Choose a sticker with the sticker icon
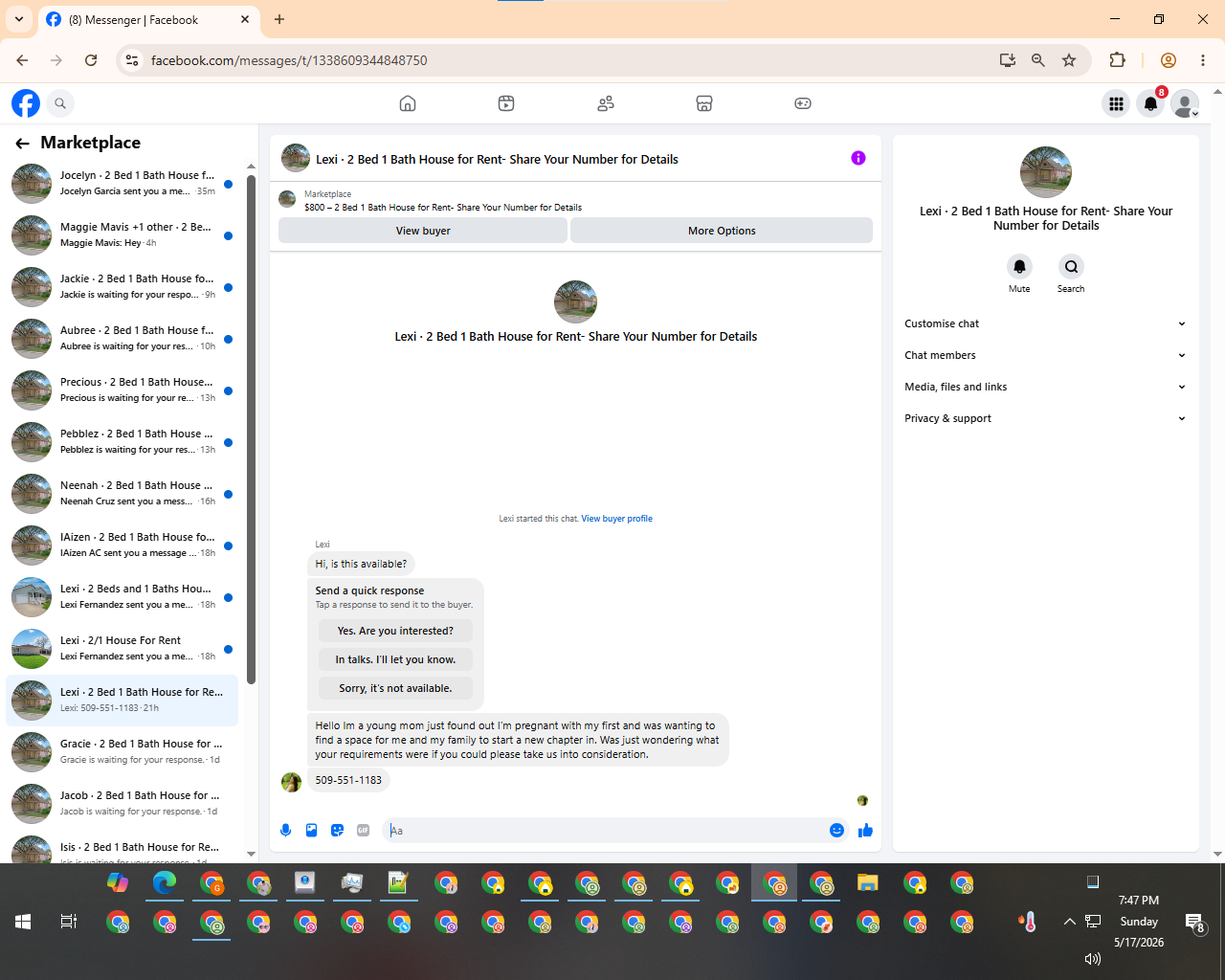This screenshot has width=1225, height=980. click(x=337, y=831)
